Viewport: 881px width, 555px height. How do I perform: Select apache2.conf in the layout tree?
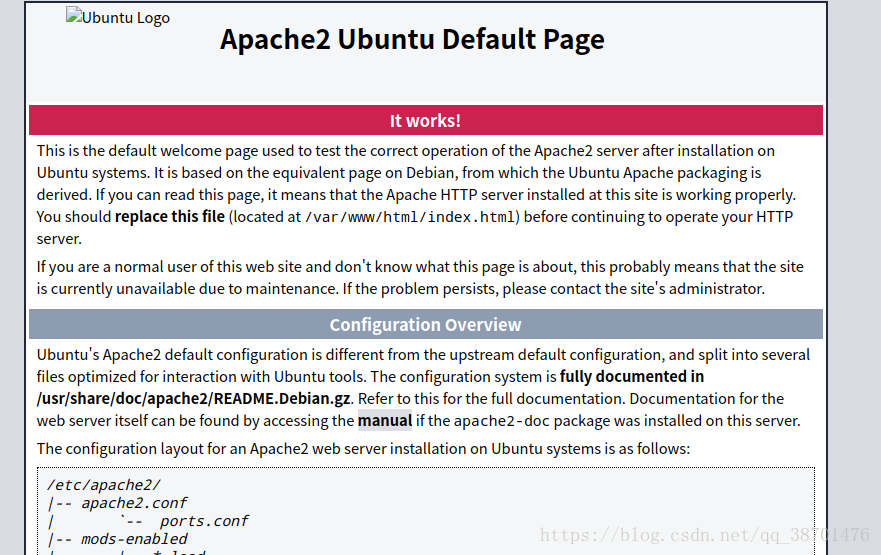[x=134, y=503]
